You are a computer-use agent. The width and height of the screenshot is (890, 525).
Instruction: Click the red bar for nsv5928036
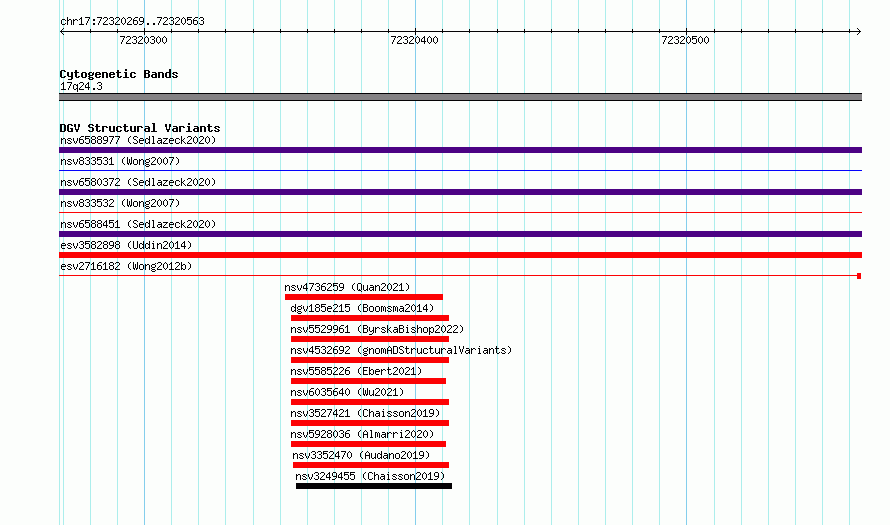(x=368, y=444)
